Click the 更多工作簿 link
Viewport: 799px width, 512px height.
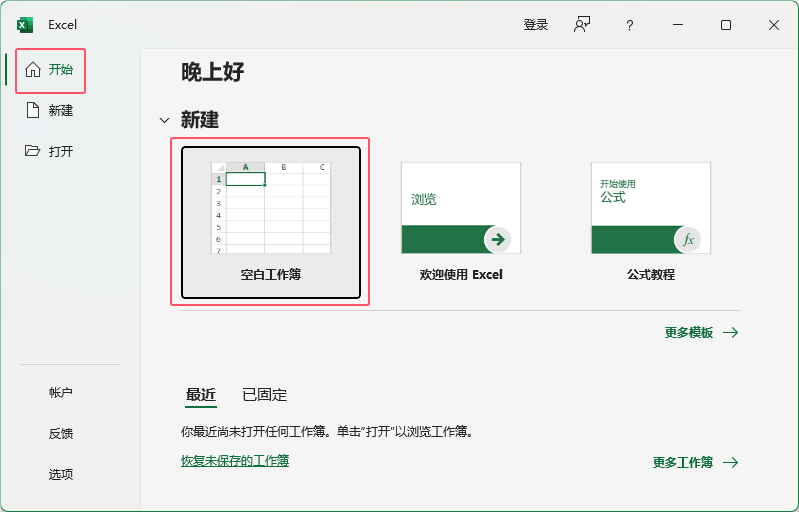696,463
